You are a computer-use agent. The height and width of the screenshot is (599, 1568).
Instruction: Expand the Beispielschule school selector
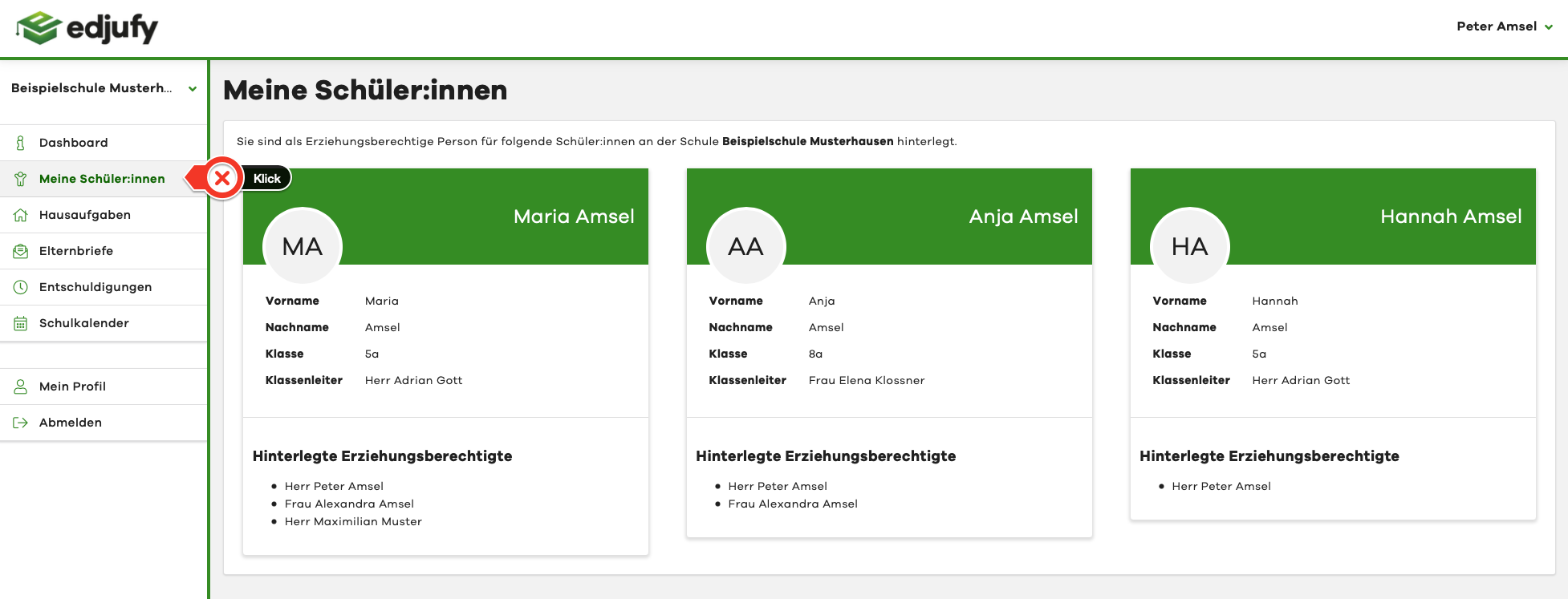(192, 89)
